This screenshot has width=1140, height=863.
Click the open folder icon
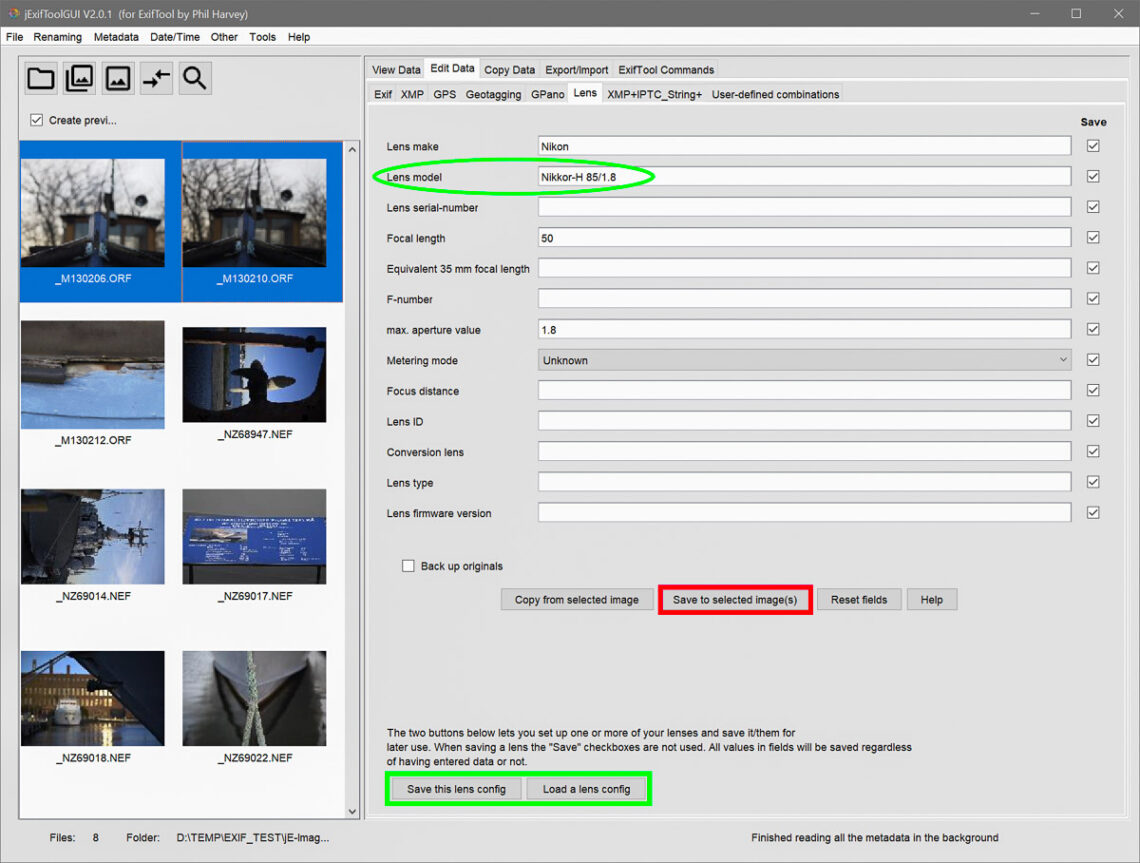41,78
